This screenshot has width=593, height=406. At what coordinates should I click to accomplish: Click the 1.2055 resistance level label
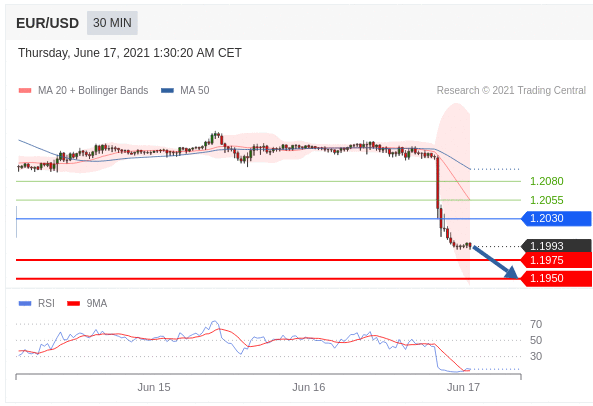click(546, 200)
